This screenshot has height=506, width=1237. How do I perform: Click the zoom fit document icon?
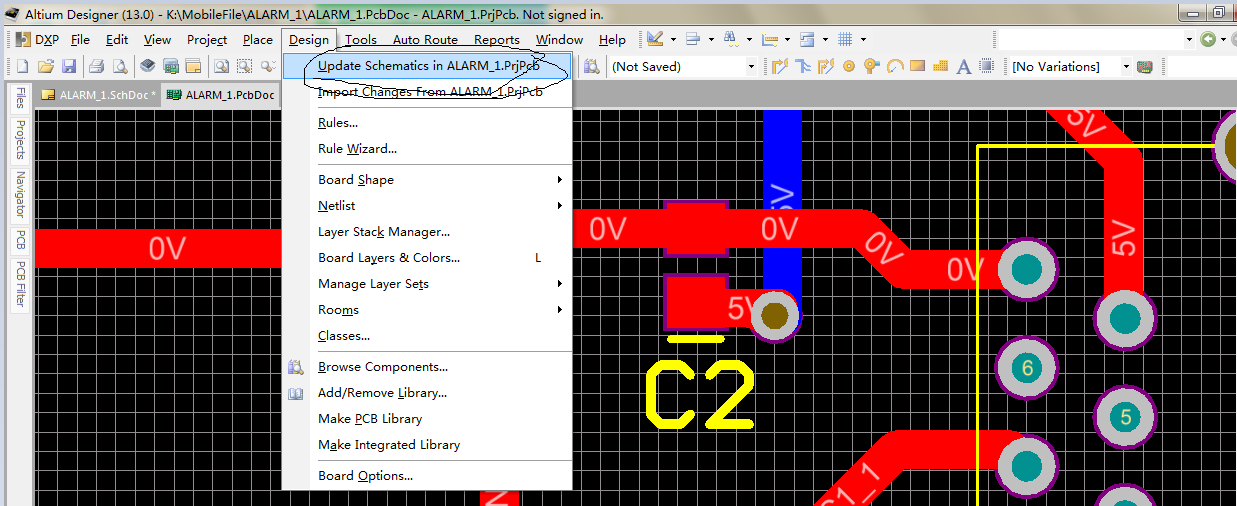221,66
